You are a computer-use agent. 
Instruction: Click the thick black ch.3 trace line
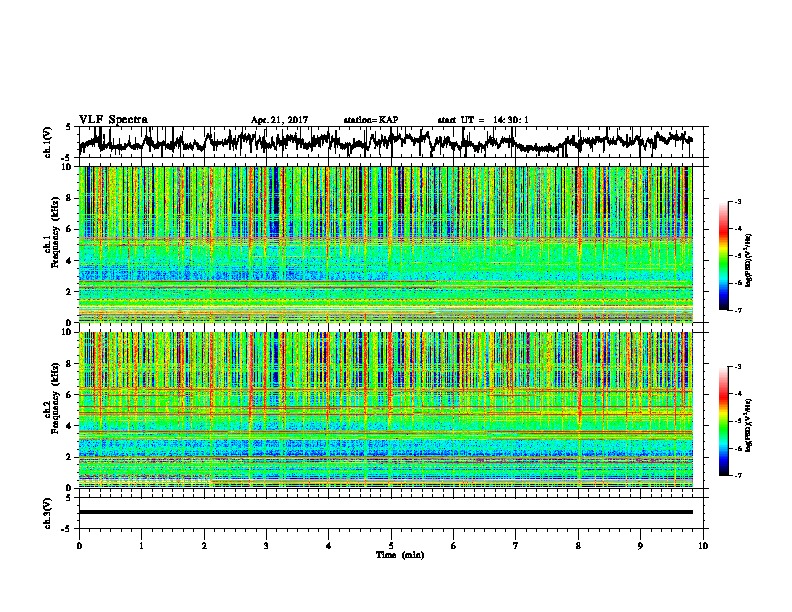coord(385,512)
